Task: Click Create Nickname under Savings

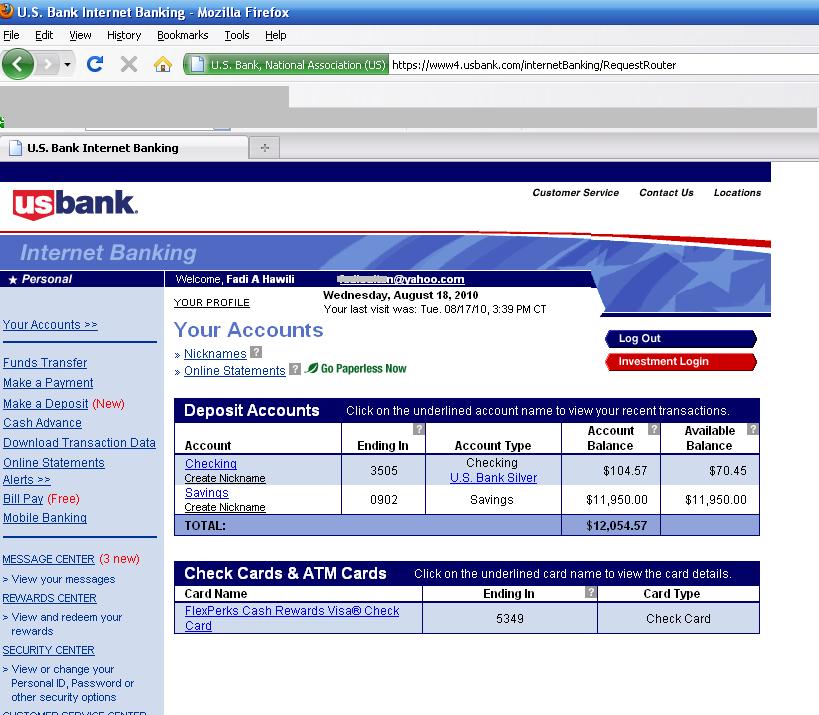Action: pos(225,508)
